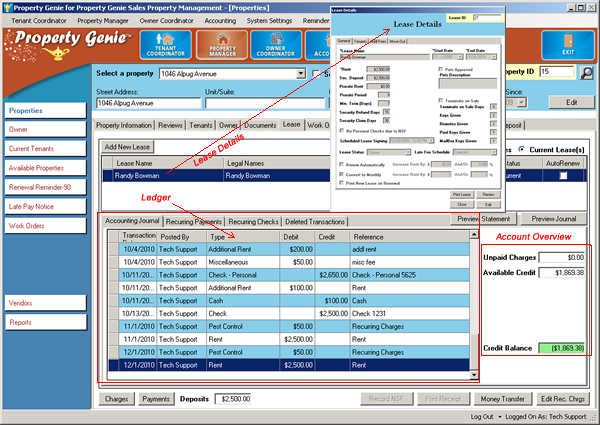Click the ledger scrollbar up arrow

pos(474,234)
